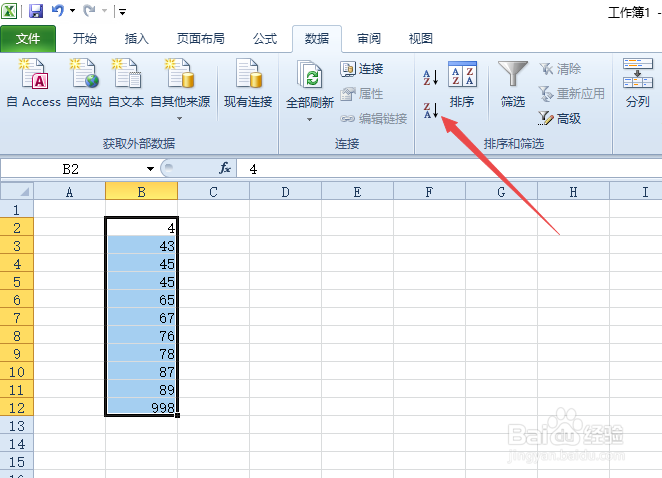Import data using 自文本 icon
The width and height of the screenshot is (662, 478).
[126, 84]
